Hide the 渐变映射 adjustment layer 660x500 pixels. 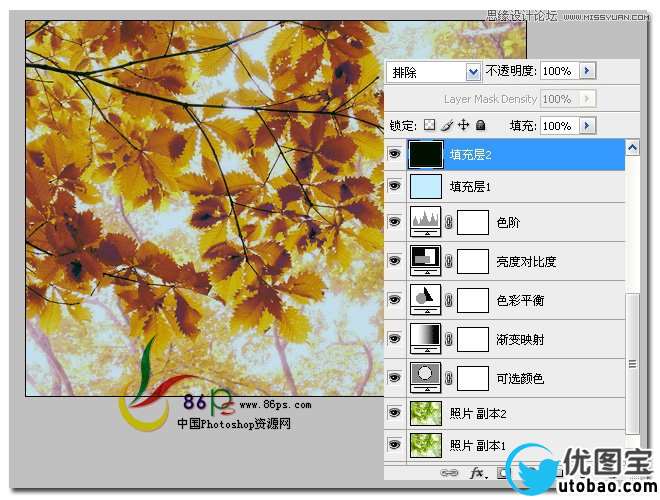394,338
